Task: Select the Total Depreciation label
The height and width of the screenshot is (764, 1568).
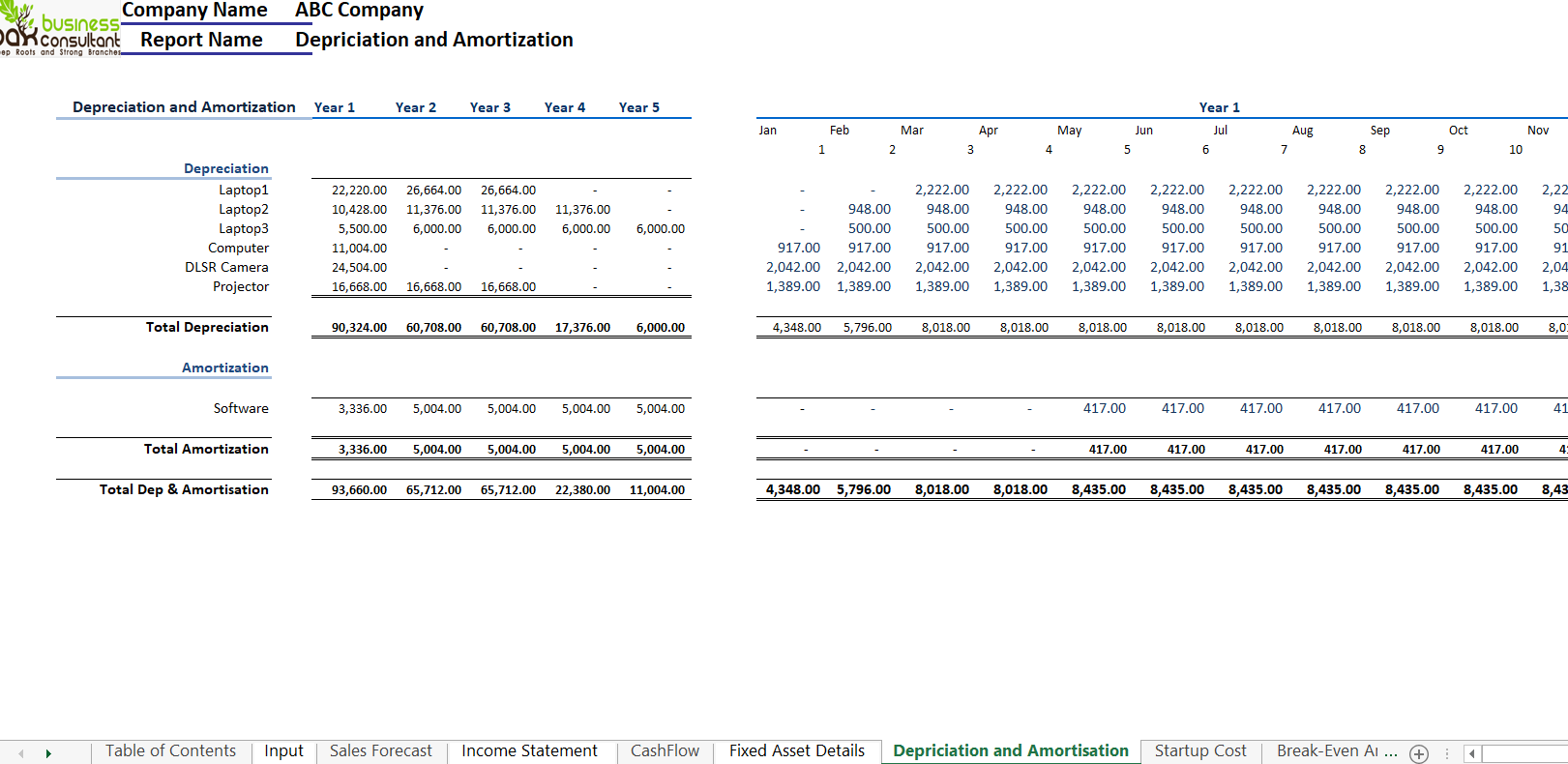Action: click(207, 327)
